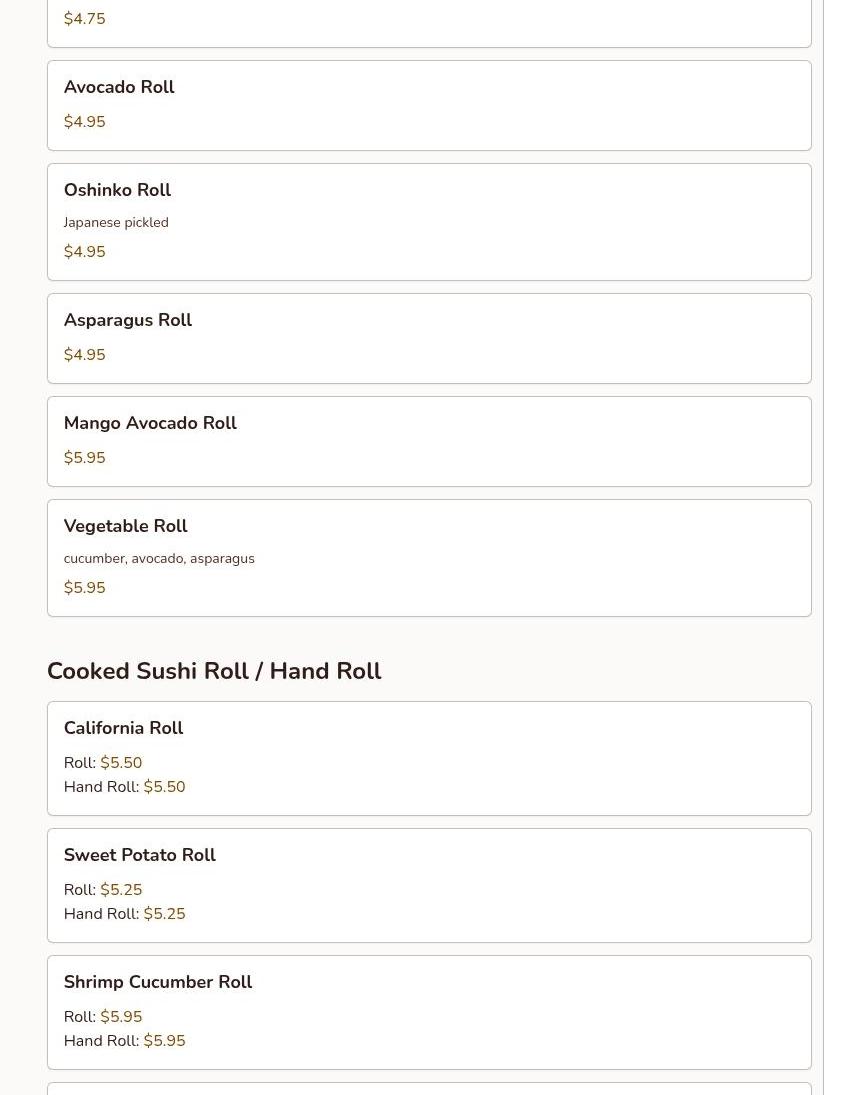
Task: Select the Oshinko Roll menu card
Action: [x=429, y=222]
